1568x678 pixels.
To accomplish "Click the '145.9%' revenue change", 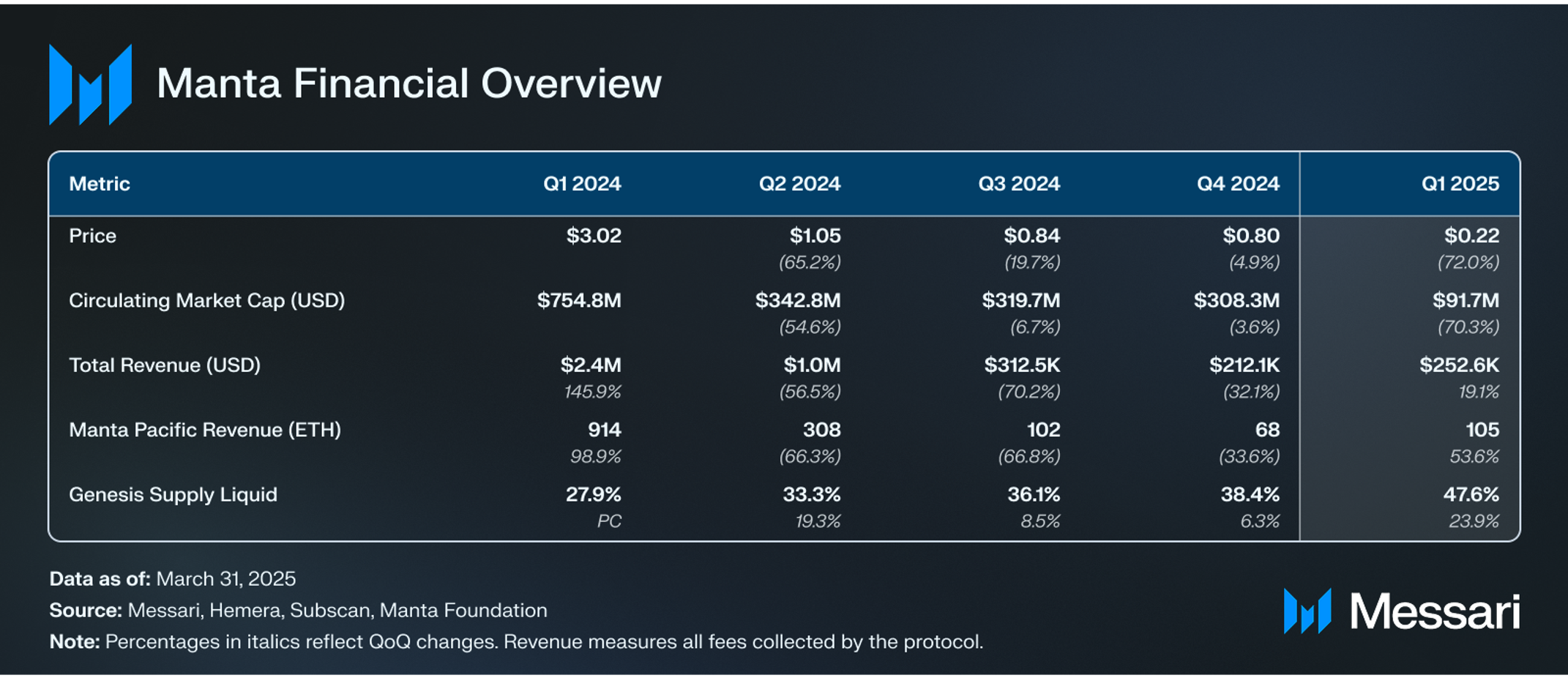I will tap(592, 392).
